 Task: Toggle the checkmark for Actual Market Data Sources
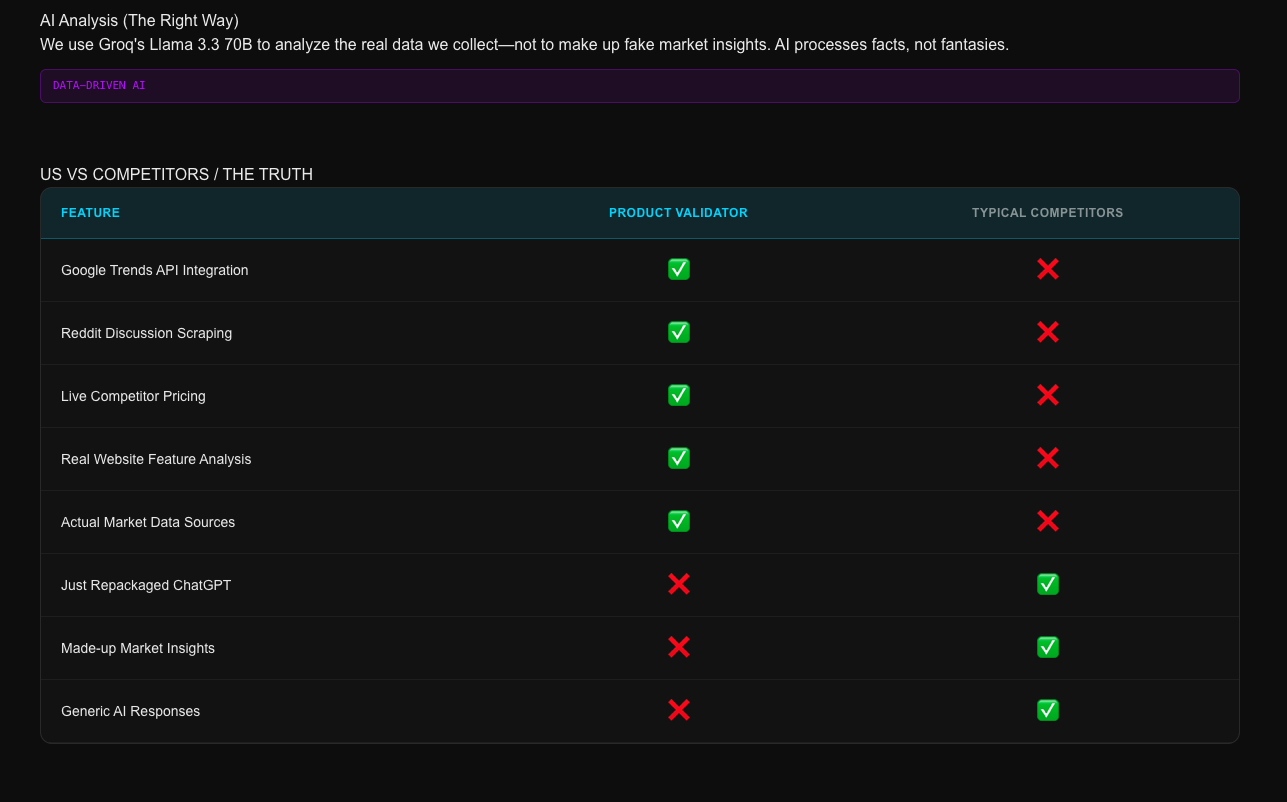[679, 521]
